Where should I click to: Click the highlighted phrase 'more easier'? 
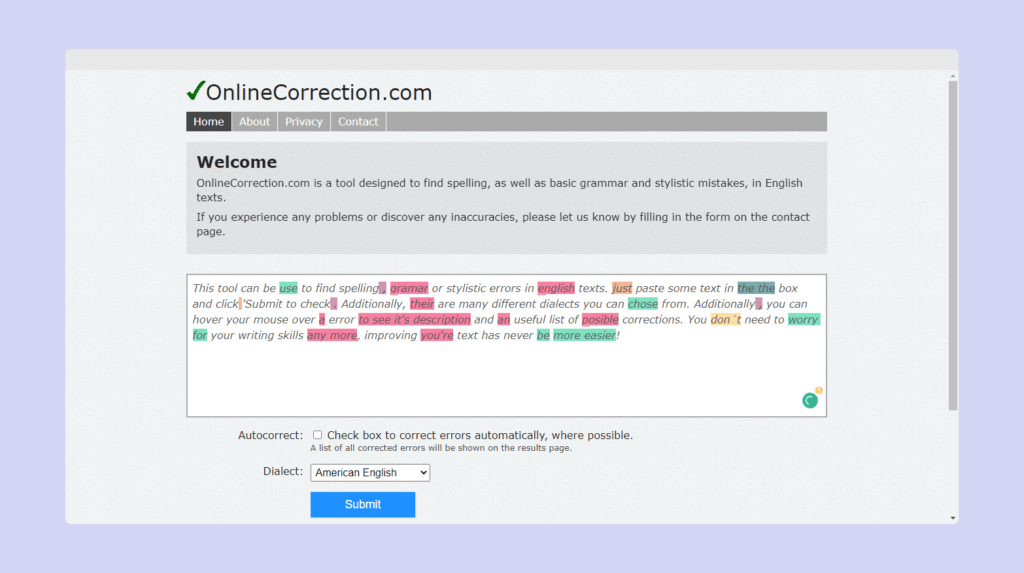click(584, 335)
